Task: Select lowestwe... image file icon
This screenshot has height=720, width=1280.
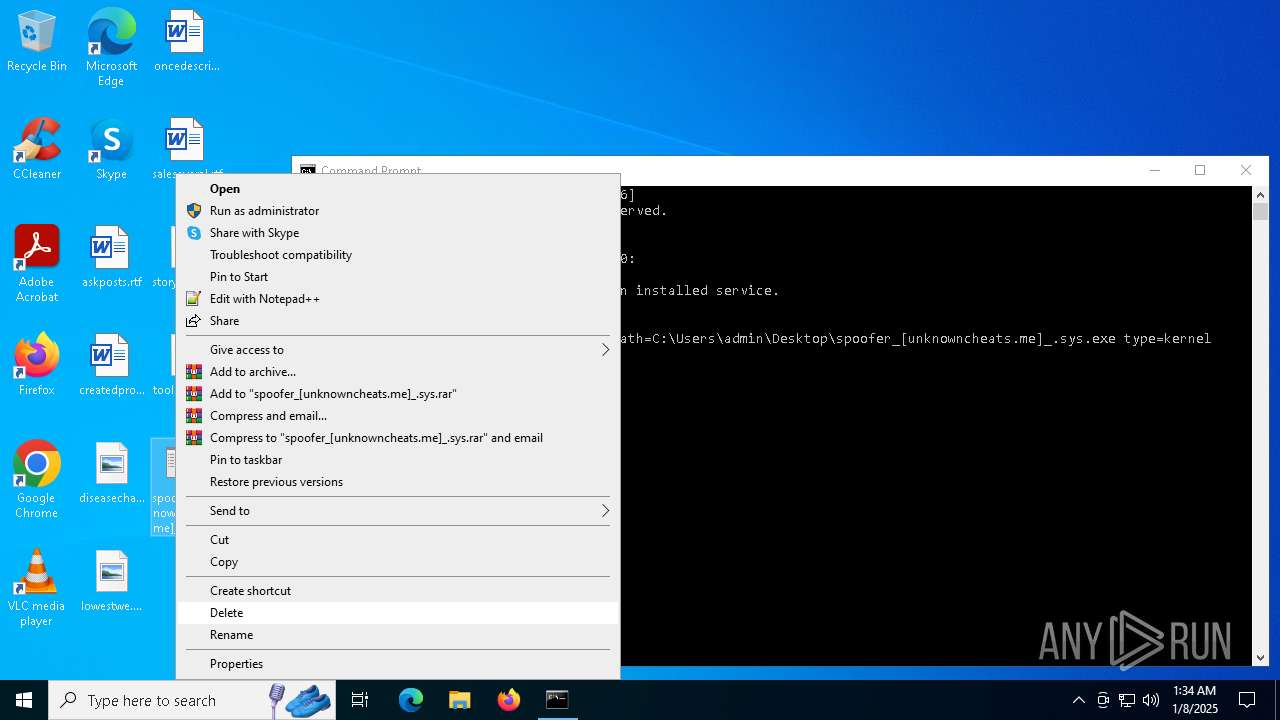Action: [x=111, y=582]
